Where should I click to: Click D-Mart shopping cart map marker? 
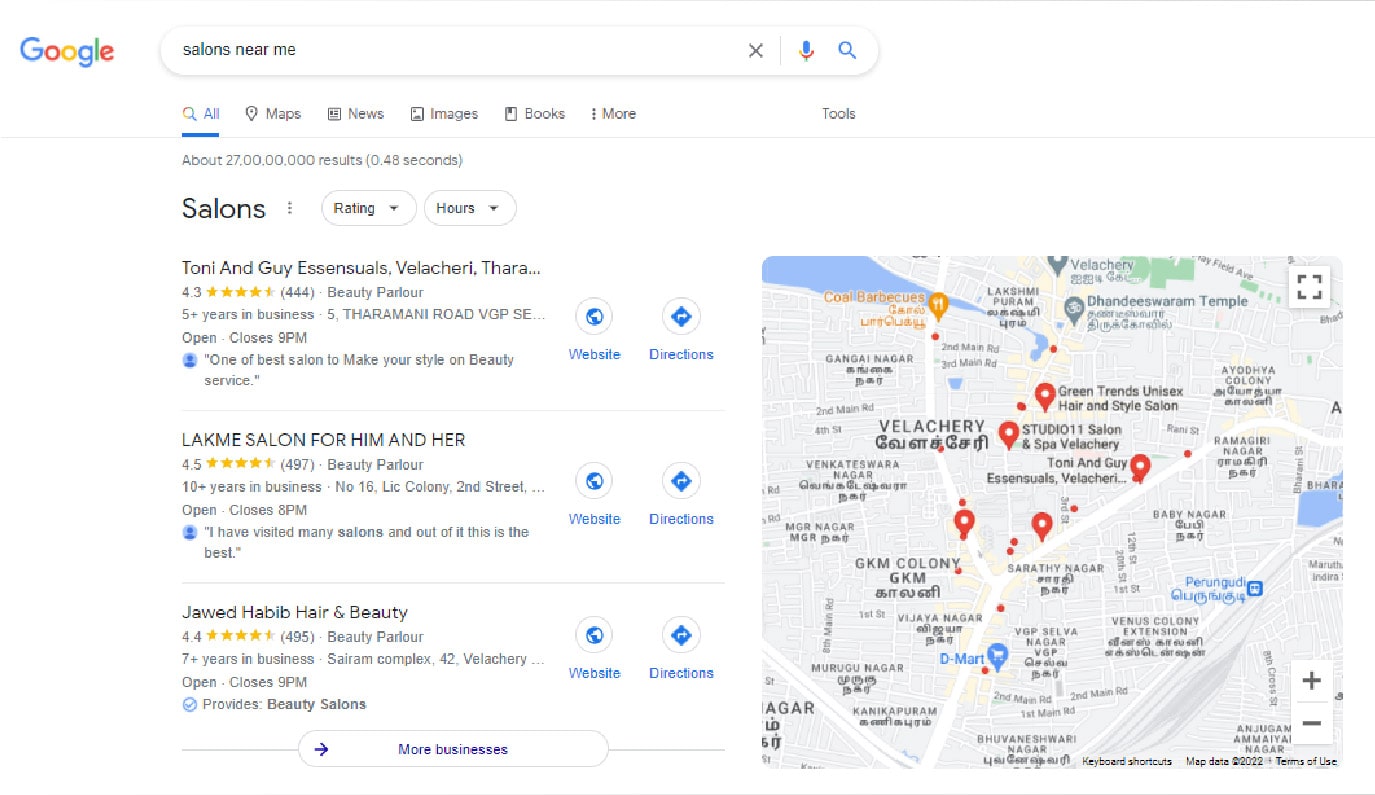(997, 657)
